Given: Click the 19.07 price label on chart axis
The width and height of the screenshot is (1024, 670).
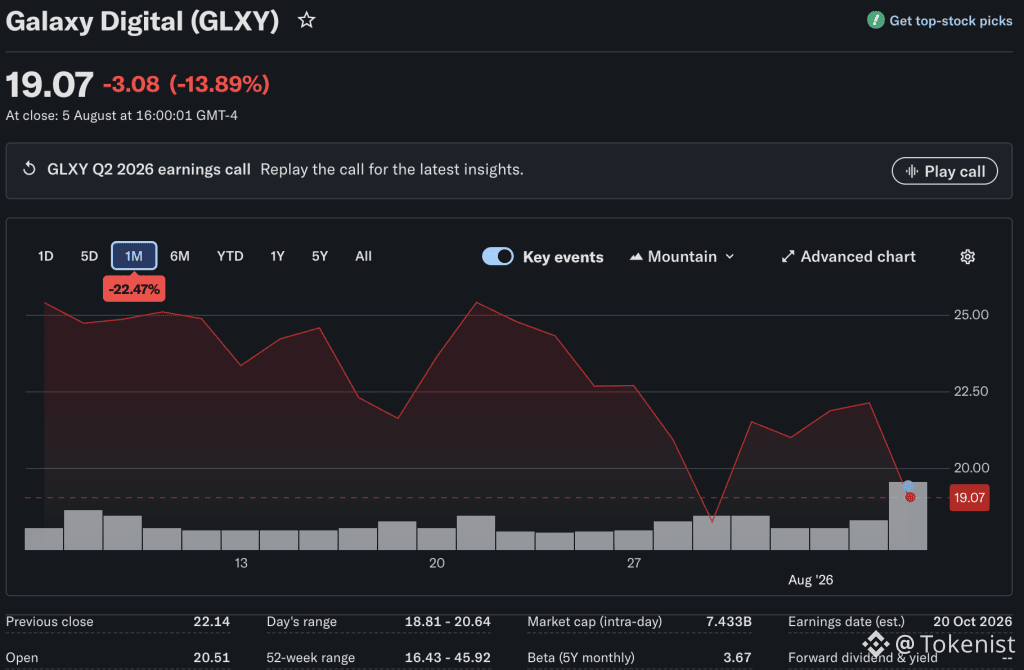Looking at the screenshot, I should click(969, 498).
